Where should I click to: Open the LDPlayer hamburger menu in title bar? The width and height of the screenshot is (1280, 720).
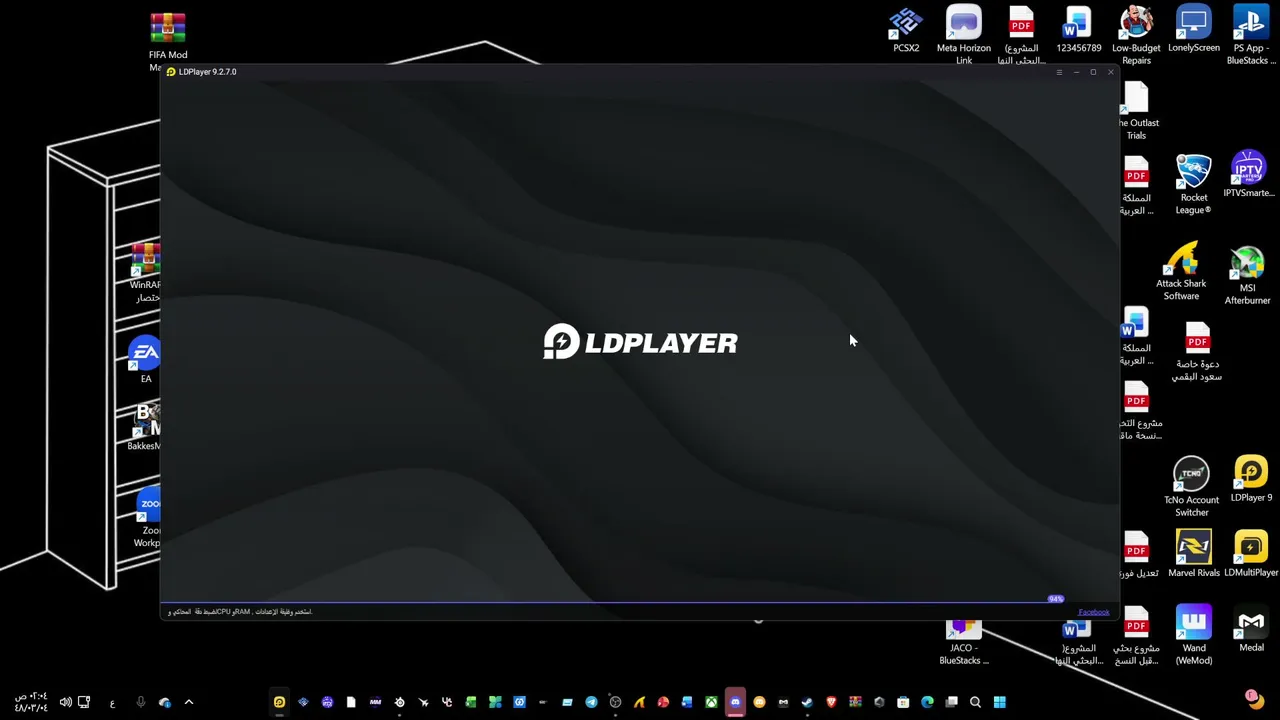click(1059, 72)
